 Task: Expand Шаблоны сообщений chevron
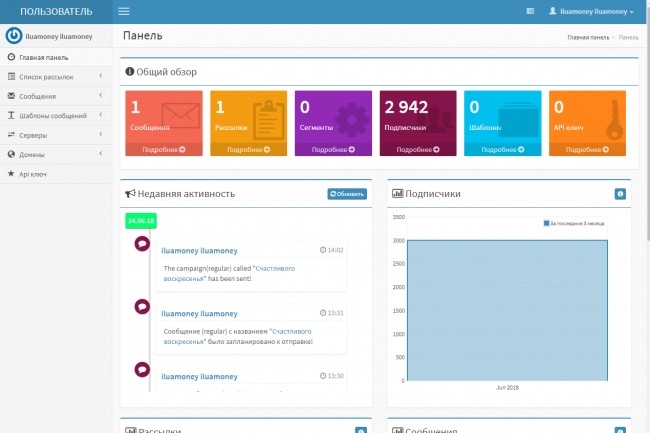coord(101,115)
